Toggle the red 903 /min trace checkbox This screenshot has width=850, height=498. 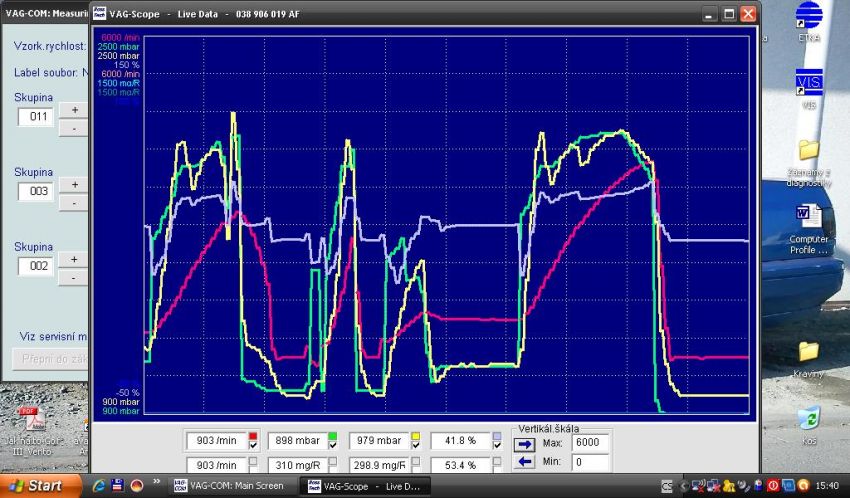(253, 444)
